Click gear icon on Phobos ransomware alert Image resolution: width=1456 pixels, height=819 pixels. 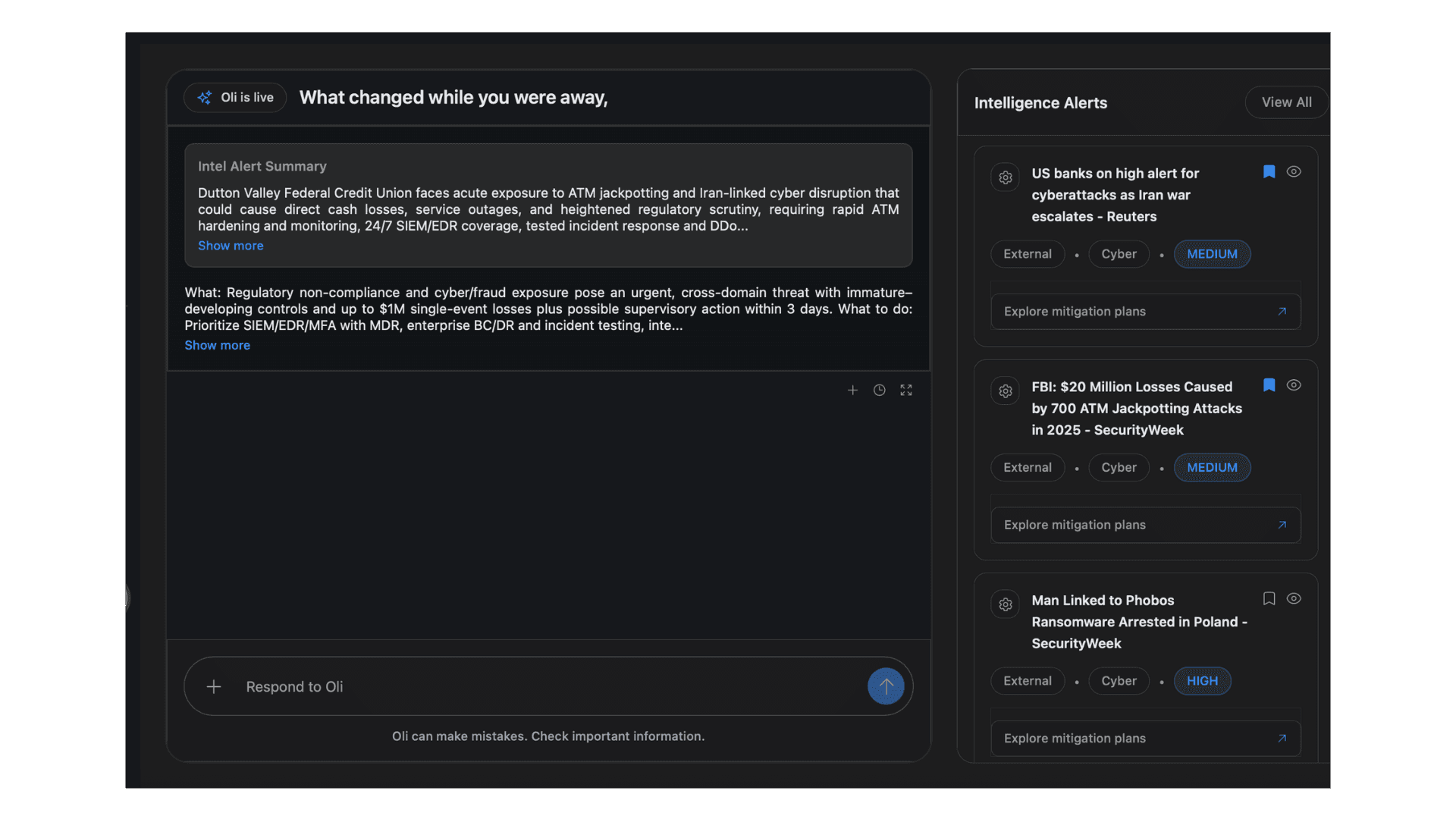coord(1006,604)
